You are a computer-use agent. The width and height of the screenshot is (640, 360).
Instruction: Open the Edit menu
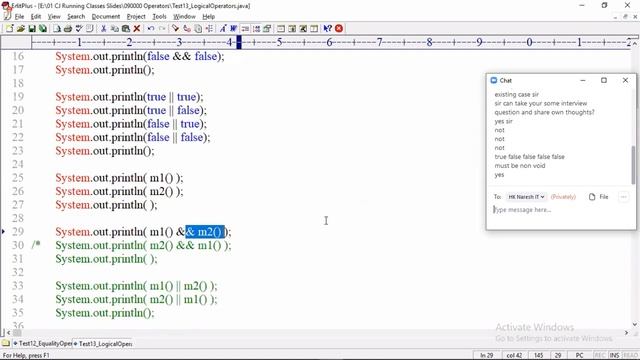[36, 17]
